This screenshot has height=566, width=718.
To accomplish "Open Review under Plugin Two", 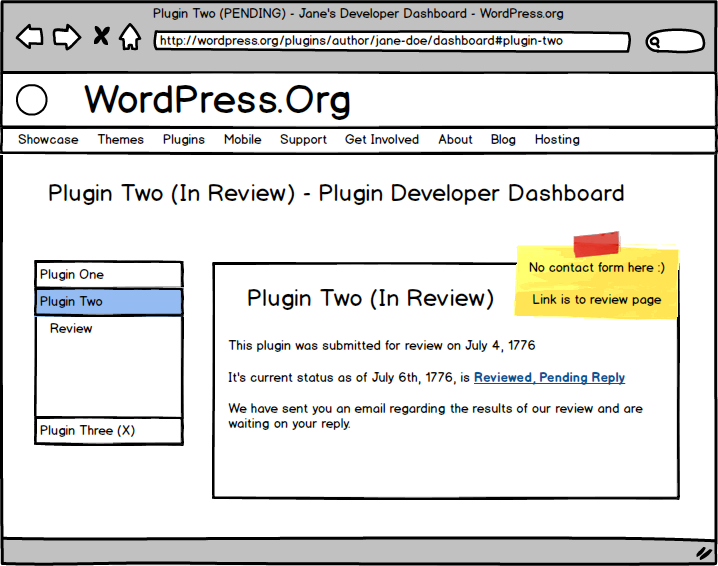I will (x=71, y=329).
